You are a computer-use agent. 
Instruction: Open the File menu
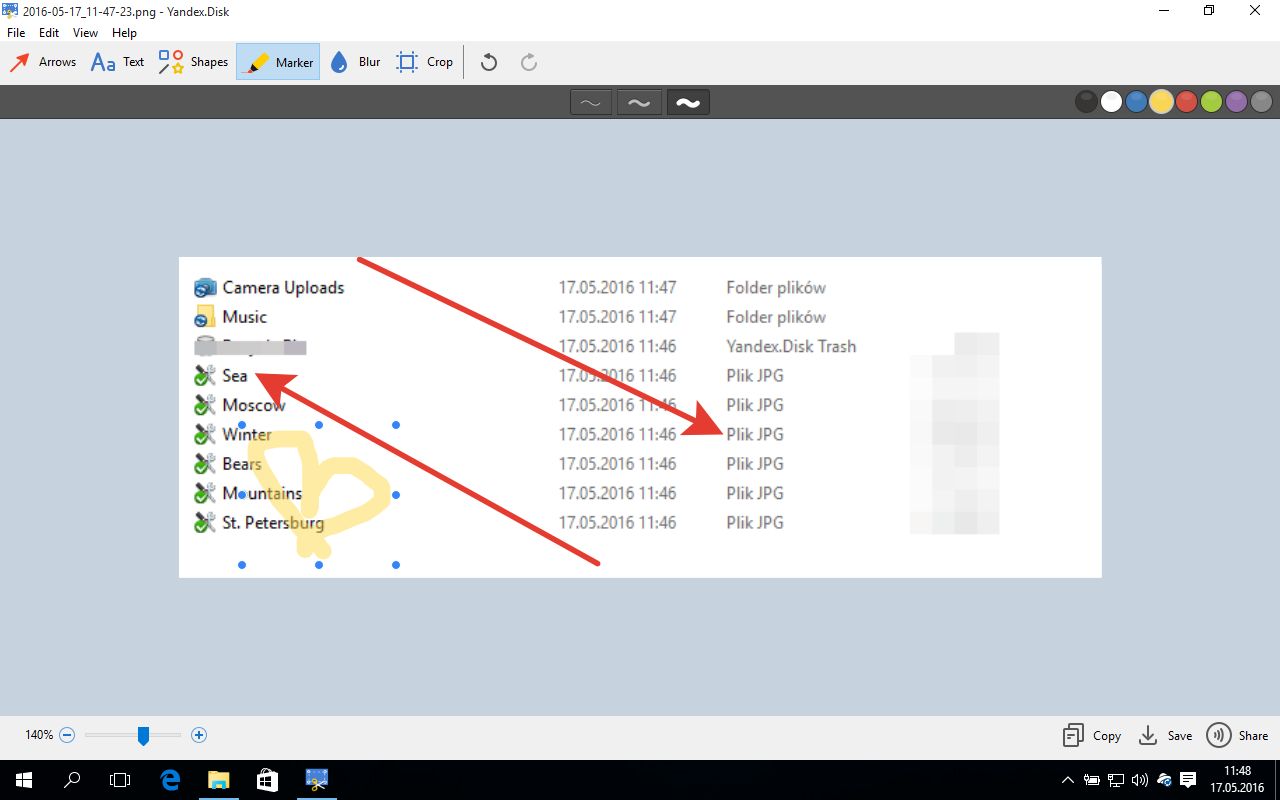point(16,33)
